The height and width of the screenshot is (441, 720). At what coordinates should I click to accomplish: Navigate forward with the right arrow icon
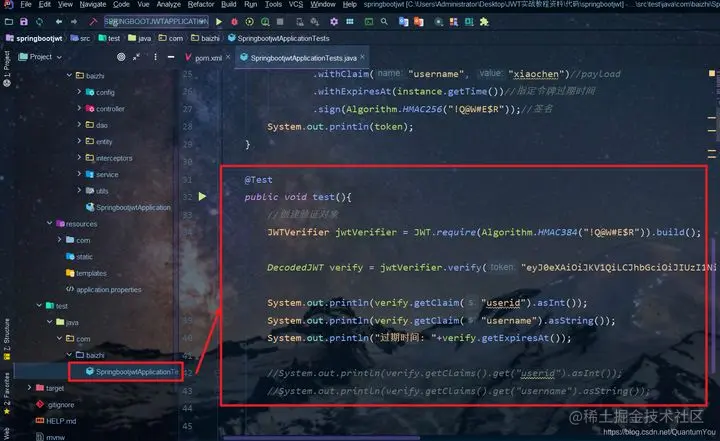tap(74, 22)
